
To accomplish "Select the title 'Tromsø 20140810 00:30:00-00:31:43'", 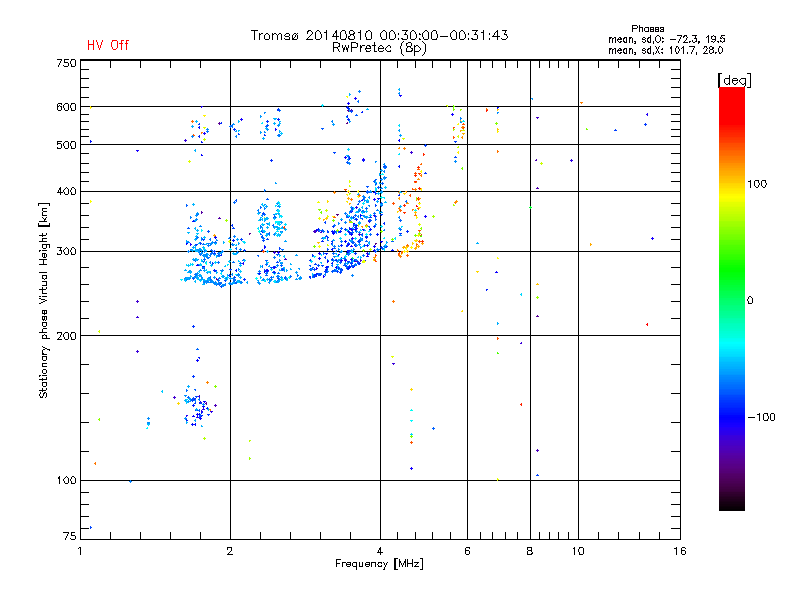I will [x=379, y=35].
